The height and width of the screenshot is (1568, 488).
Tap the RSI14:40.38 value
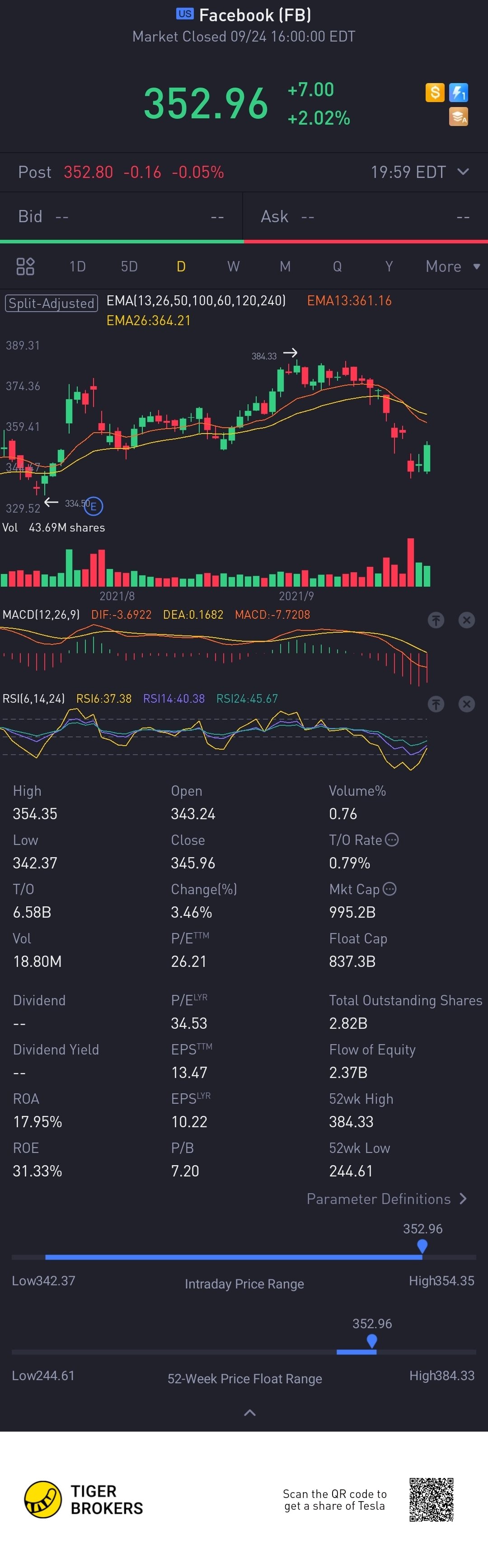click(174, 699)
